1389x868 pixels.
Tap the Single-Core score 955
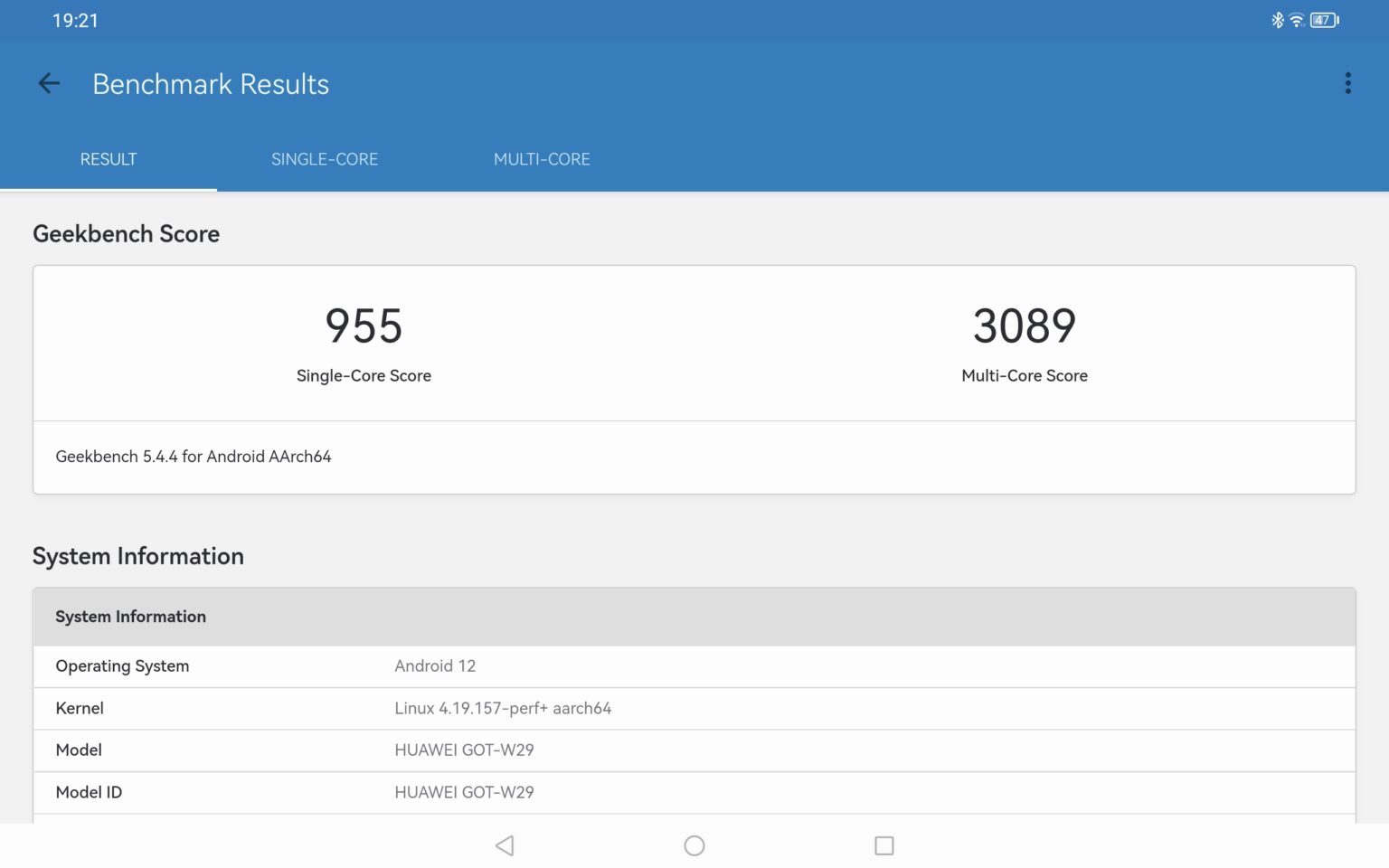click(364, 325)
